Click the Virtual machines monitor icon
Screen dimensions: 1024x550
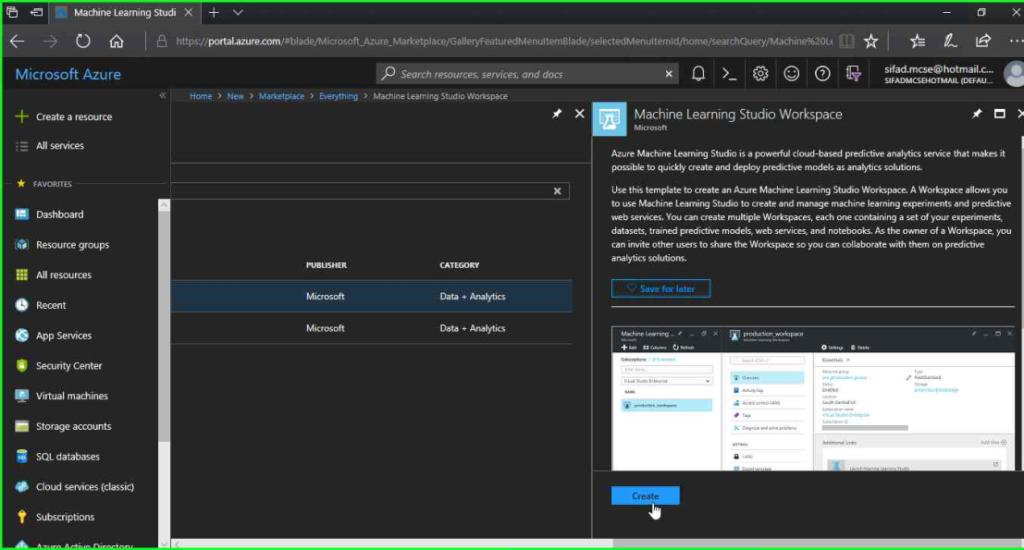click(22, 396)
